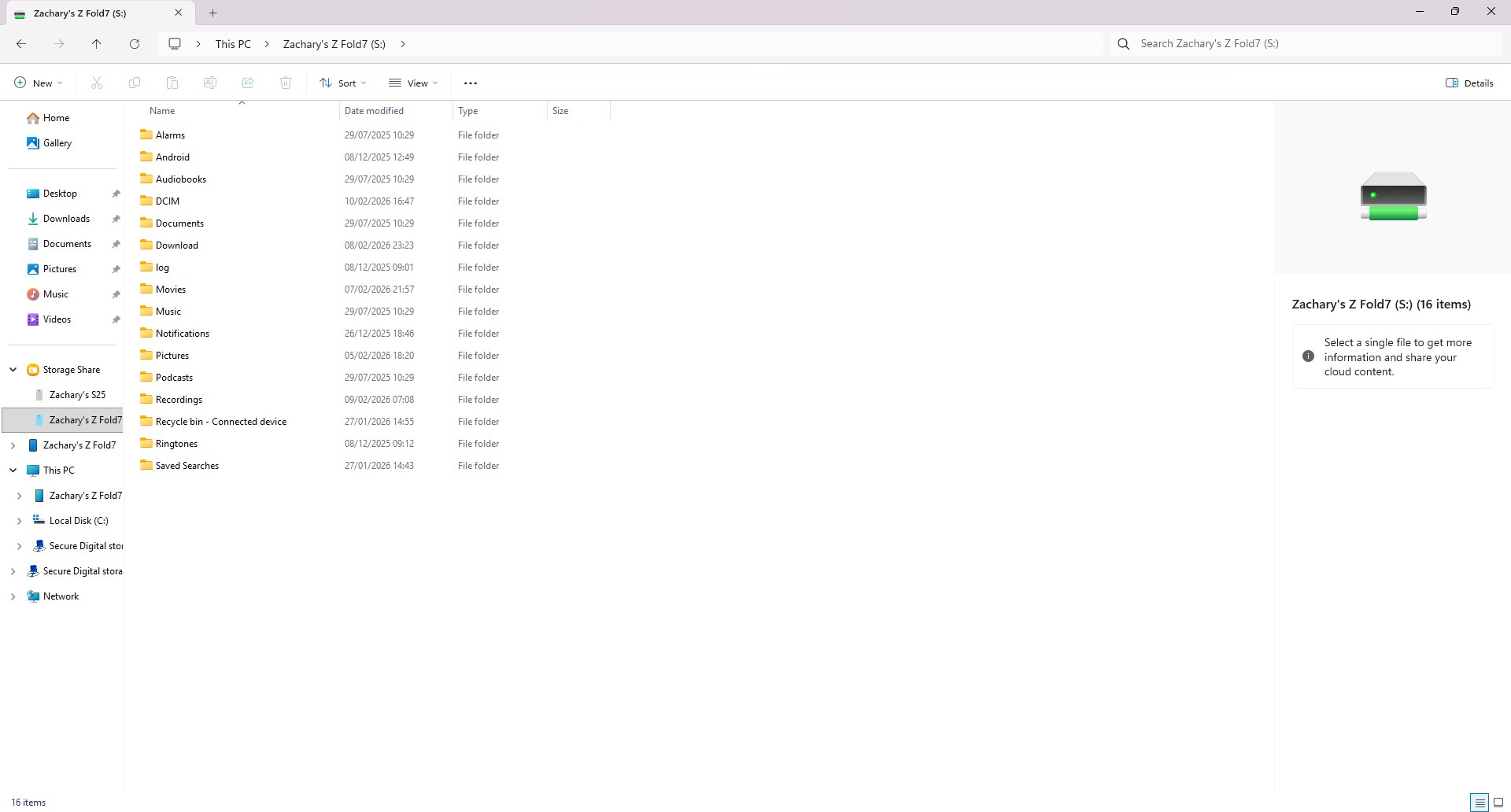Viewport: 1511px width, 812px height.
Task: Click the Share icon in the toolbar
Action: [248, 83]
